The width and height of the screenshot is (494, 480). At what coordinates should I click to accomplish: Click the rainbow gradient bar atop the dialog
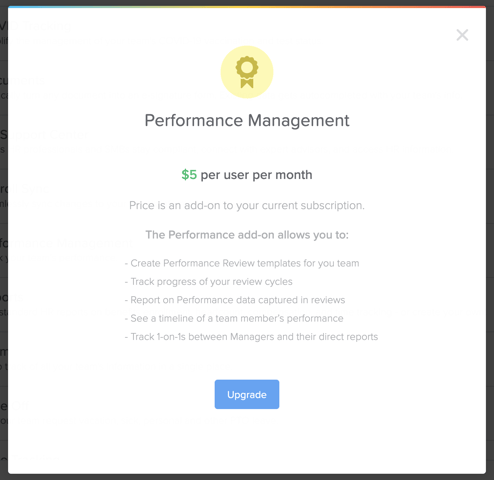point(247,7)
